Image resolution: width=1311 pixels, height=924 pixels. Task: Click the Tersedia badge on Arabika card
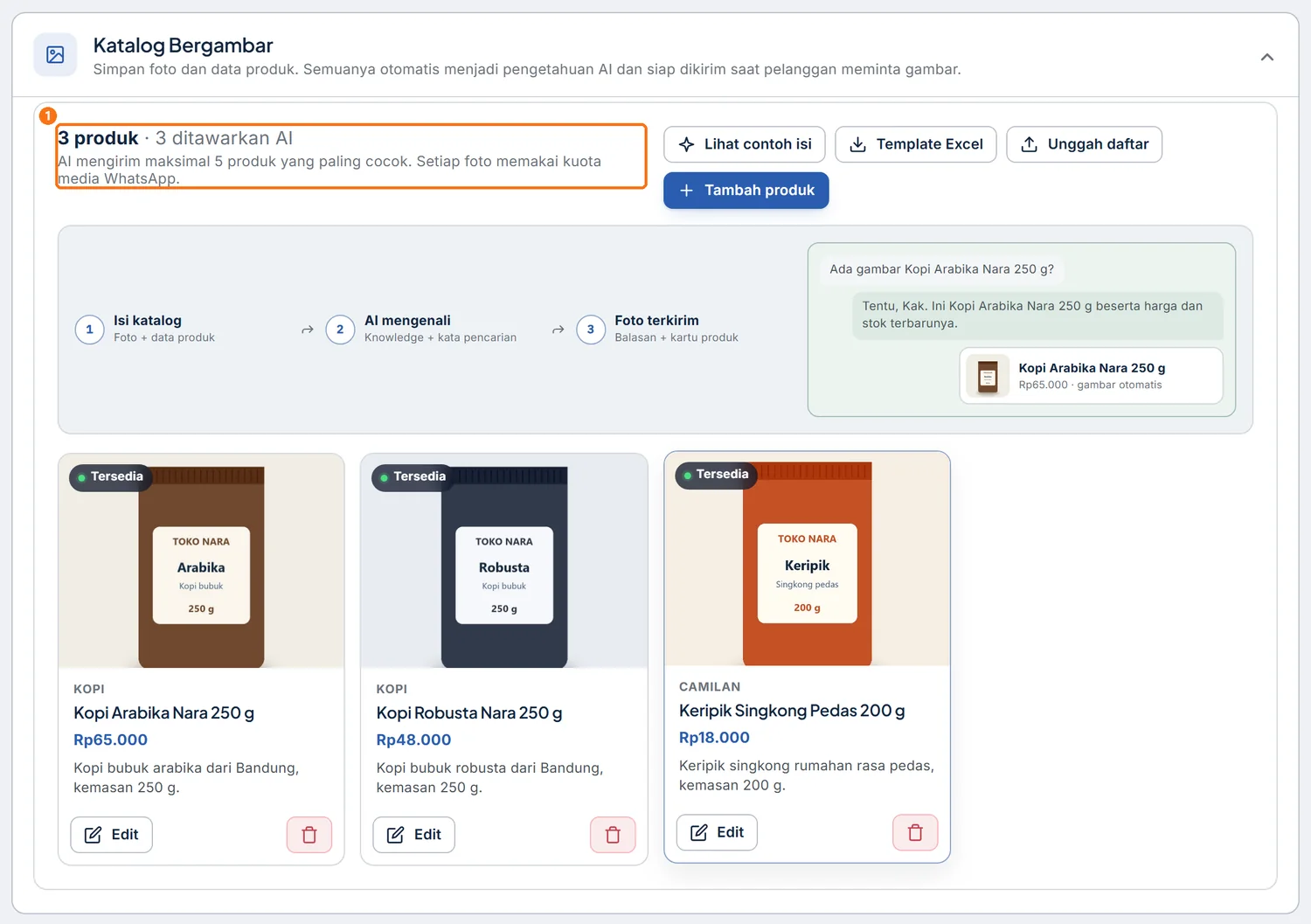coord(110,476)
